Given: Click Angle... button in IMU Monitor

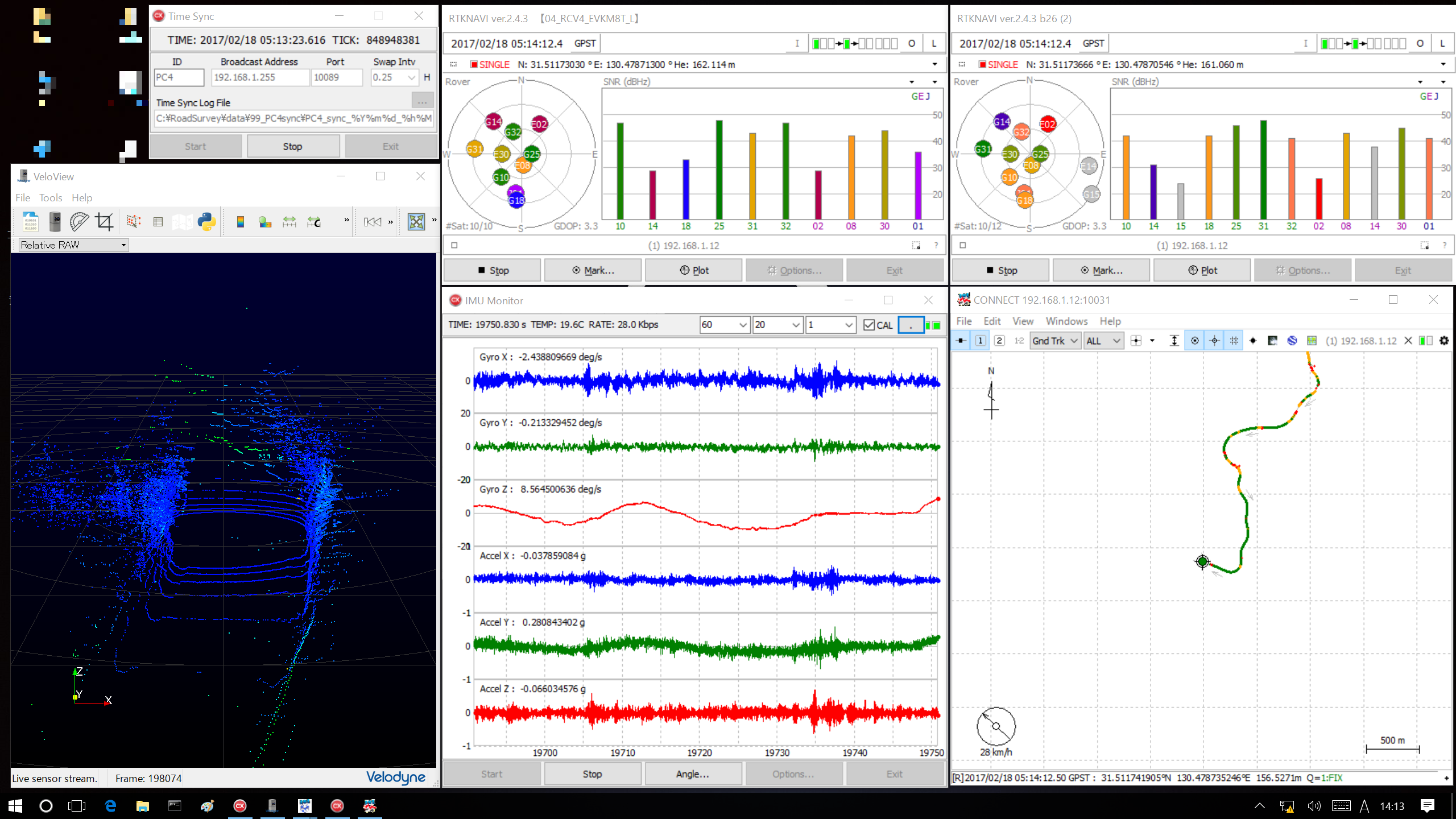Looking at the screenshot, I should click(693, 774).
